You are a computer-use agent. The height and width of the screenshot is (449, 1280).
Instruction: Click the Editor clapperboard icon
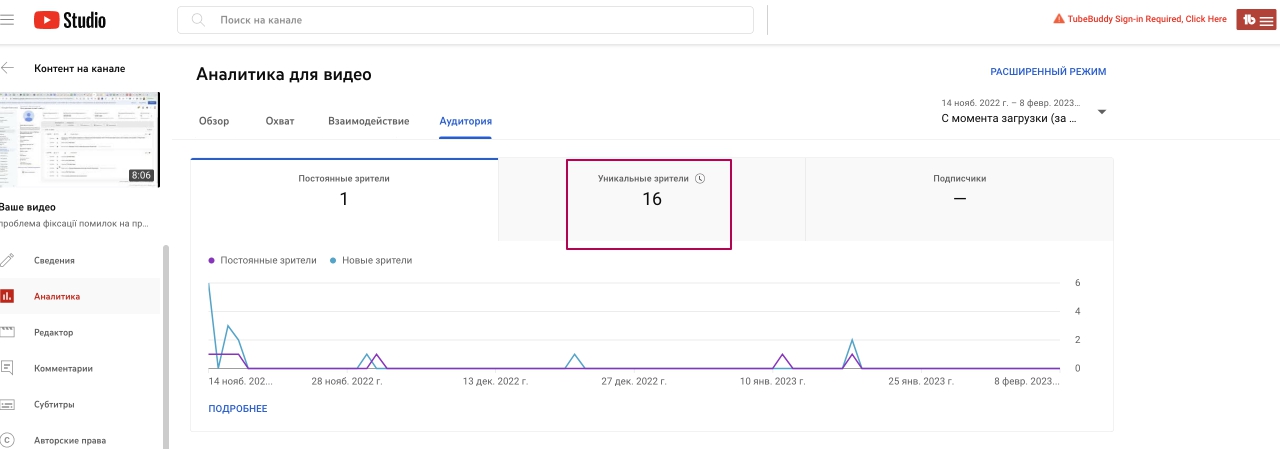(8, 332)
